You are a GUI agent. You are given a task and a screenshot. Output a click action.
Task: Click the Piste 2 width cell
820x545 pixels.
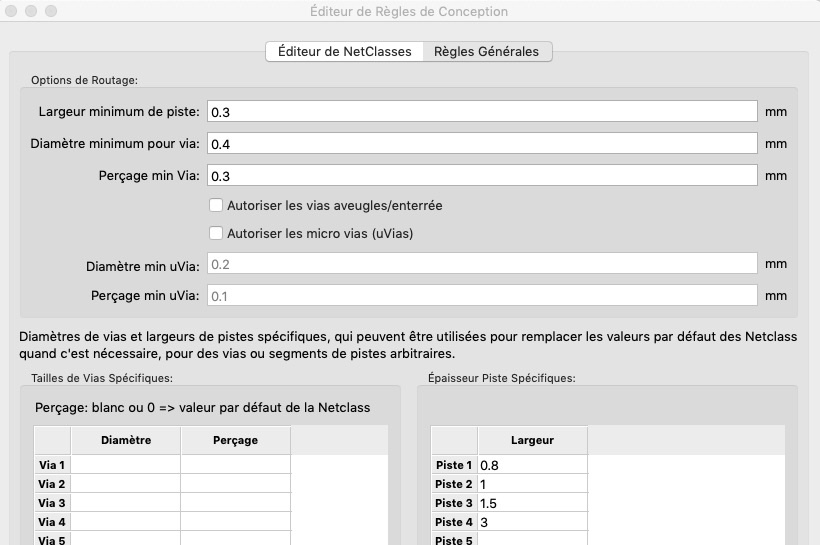point(532,484)
